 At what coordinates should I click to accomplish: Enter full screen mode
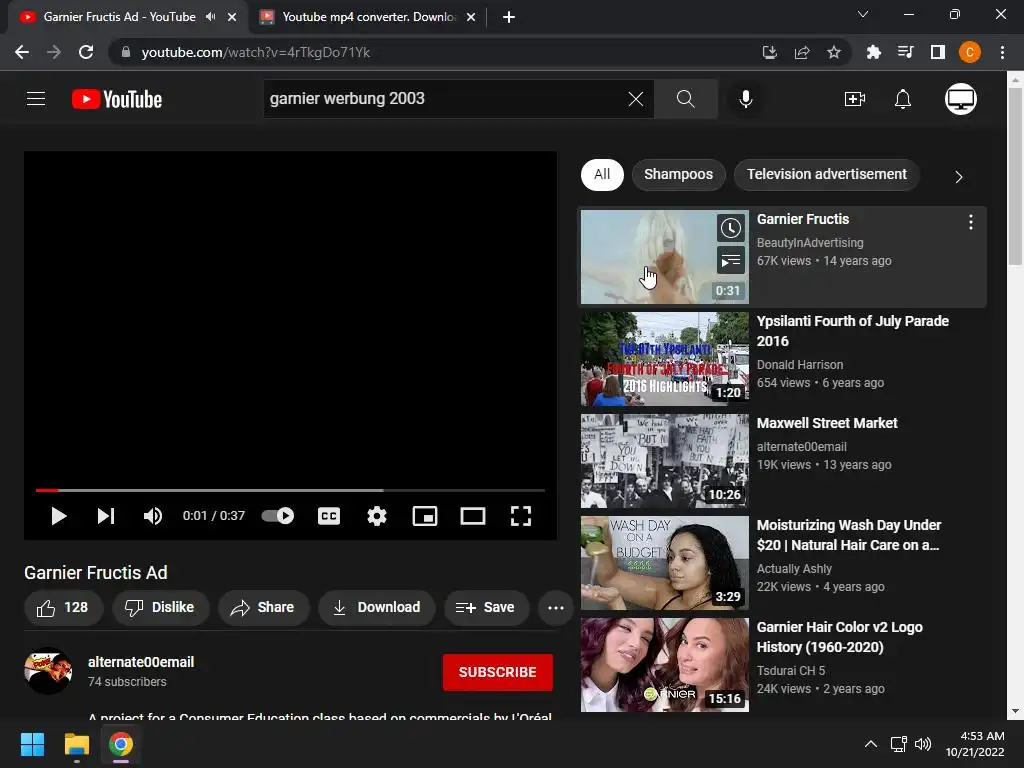[520, 516]
